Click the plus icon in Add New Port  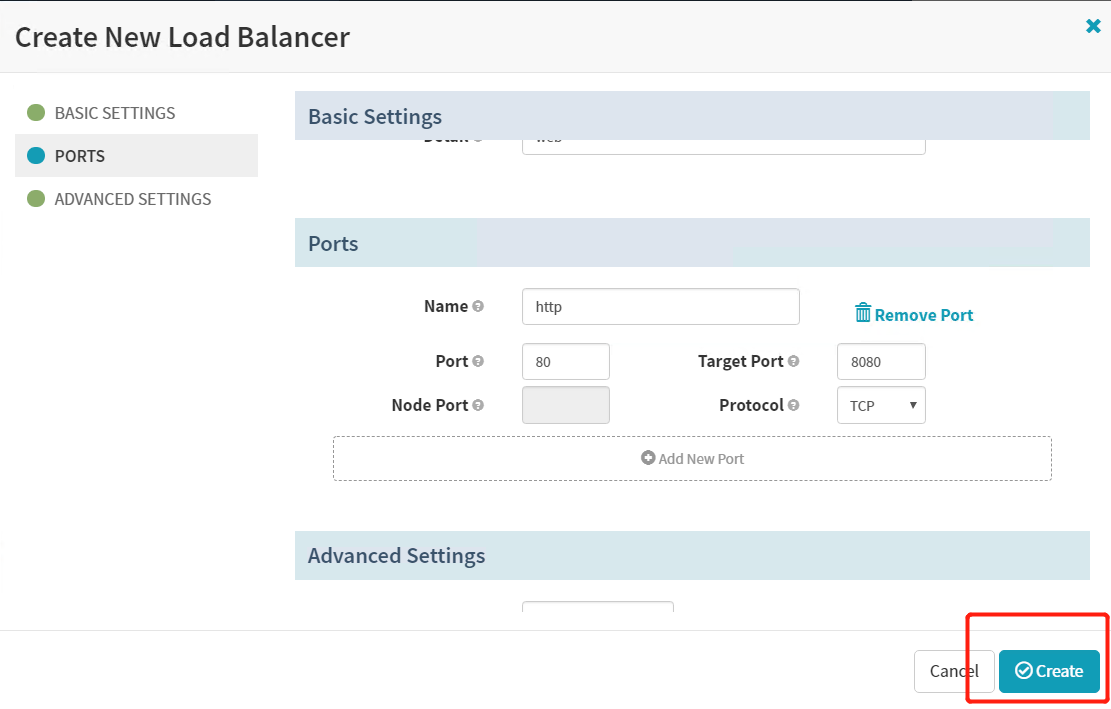(648, 458)
